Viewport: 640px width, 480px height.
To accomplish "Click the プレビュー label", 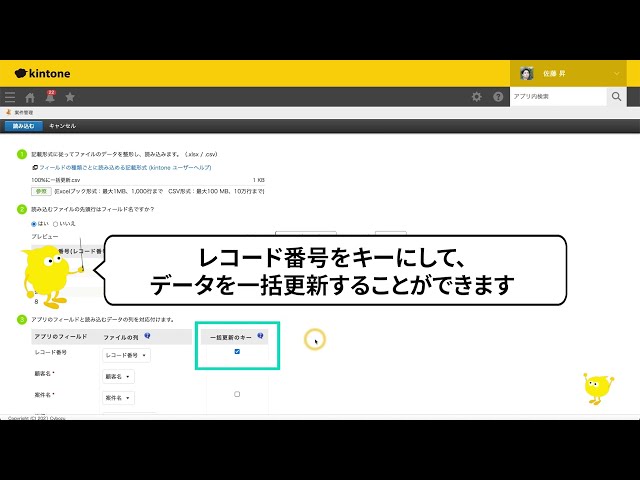I will pos(44,237).
